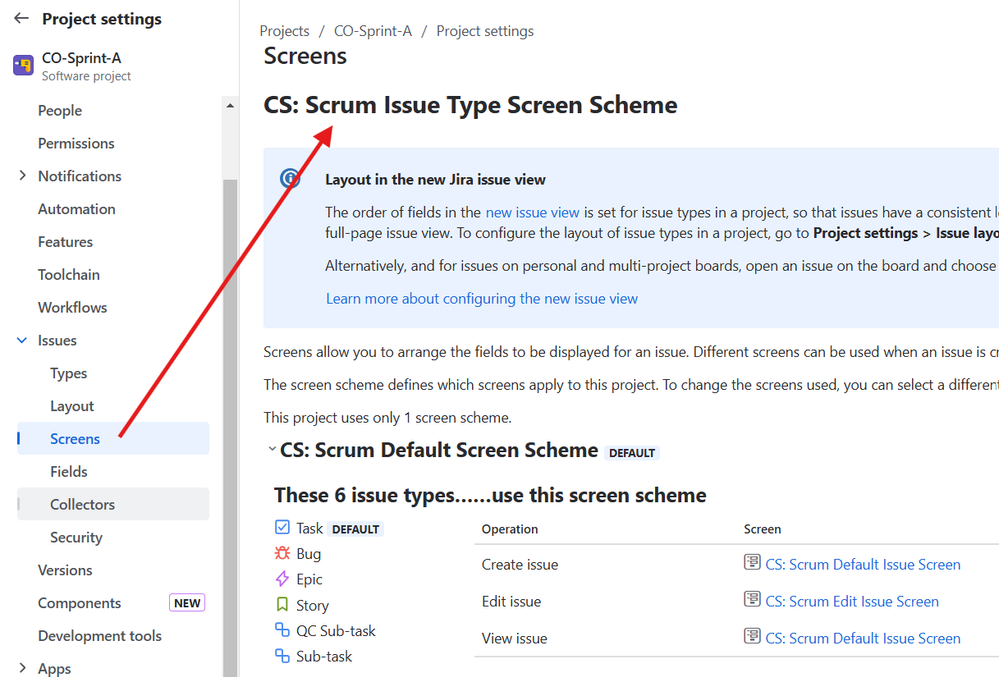Click the back arrow next to Project settings
The width and height of the screenshot is (999, 677).
pyautogui.click(x=22, y=18)
